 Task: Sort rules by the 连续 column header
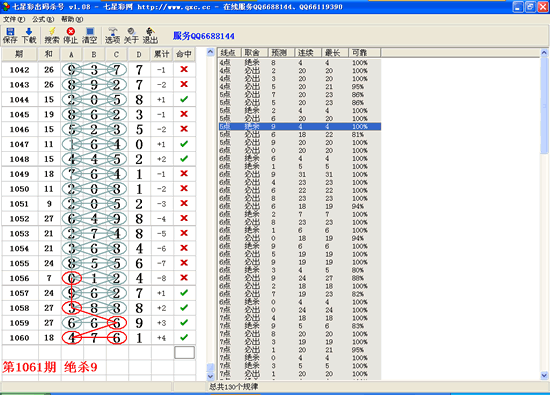click(x=308, y=53)
